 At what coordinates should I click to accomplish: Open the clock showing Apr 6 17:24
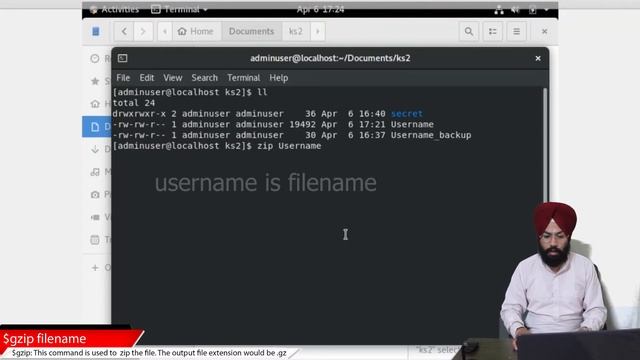tap(320, 9)
